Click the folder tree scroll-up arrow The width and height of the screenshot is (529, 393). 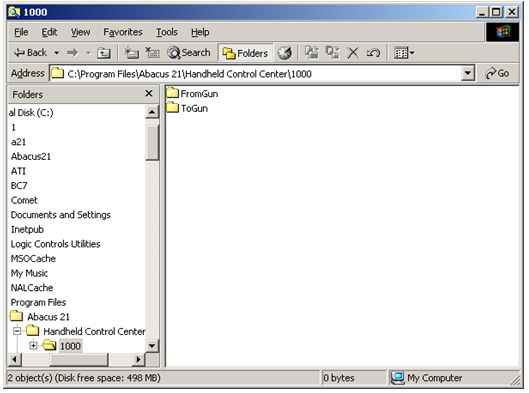coord(152,112)
